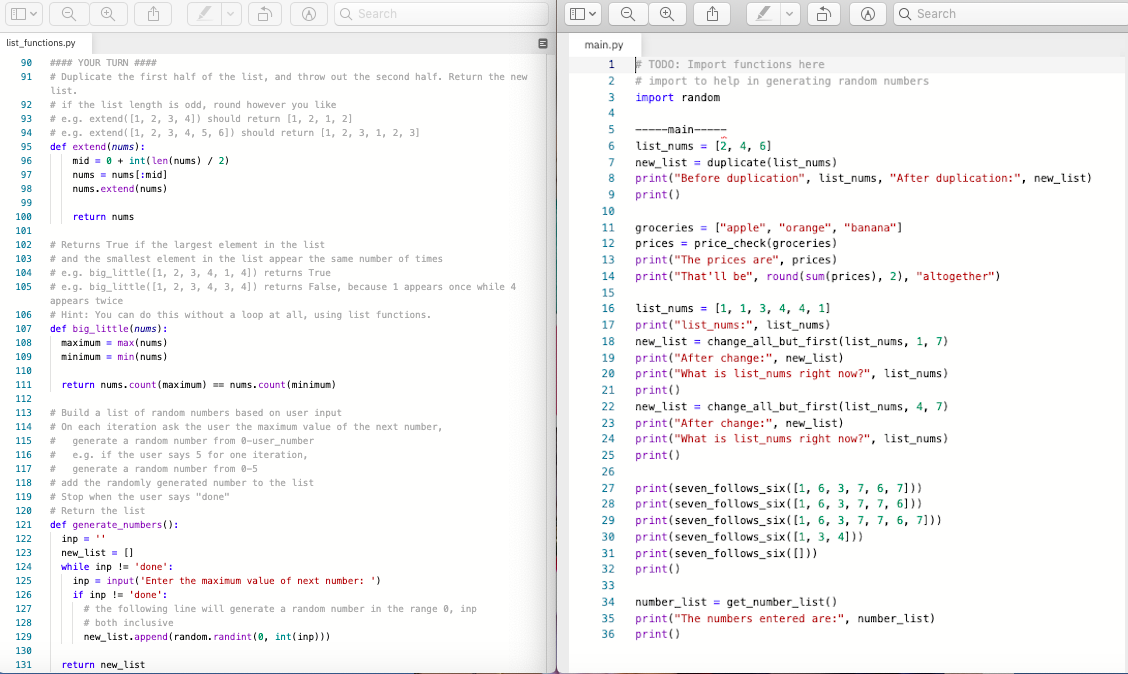
Task: Click print(seven_follows_six([1, 3, 4])) line
Action: click(x=749, y=537)
